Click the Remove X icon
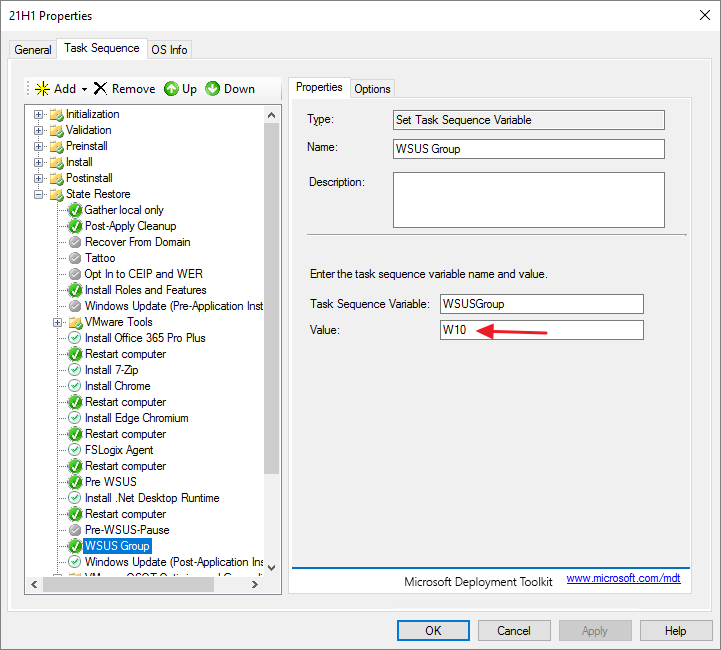 click(x=100, y=89)
